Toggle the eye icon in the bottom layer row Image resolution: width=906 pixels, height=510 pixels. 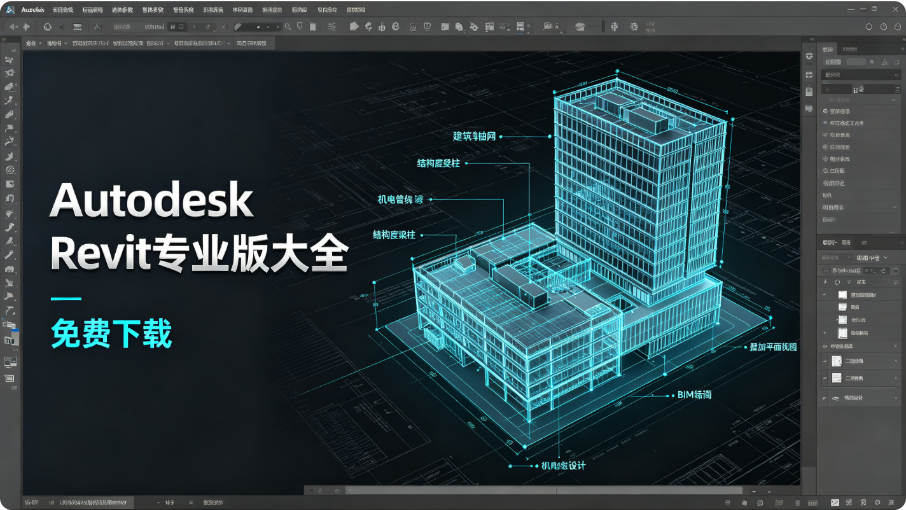[x=836, y=398]
